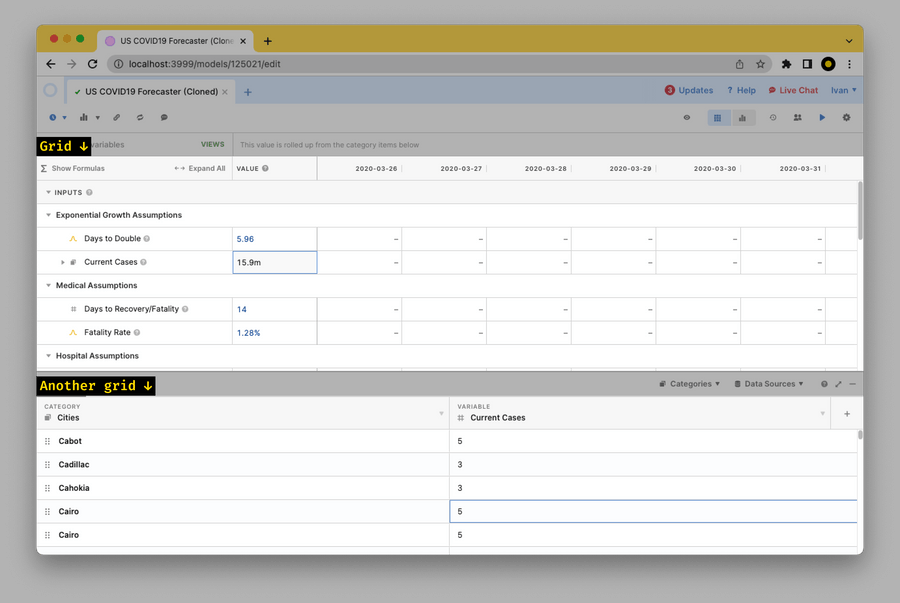
Task: Click the link icon in model toolbar
Action: [117, 118]
